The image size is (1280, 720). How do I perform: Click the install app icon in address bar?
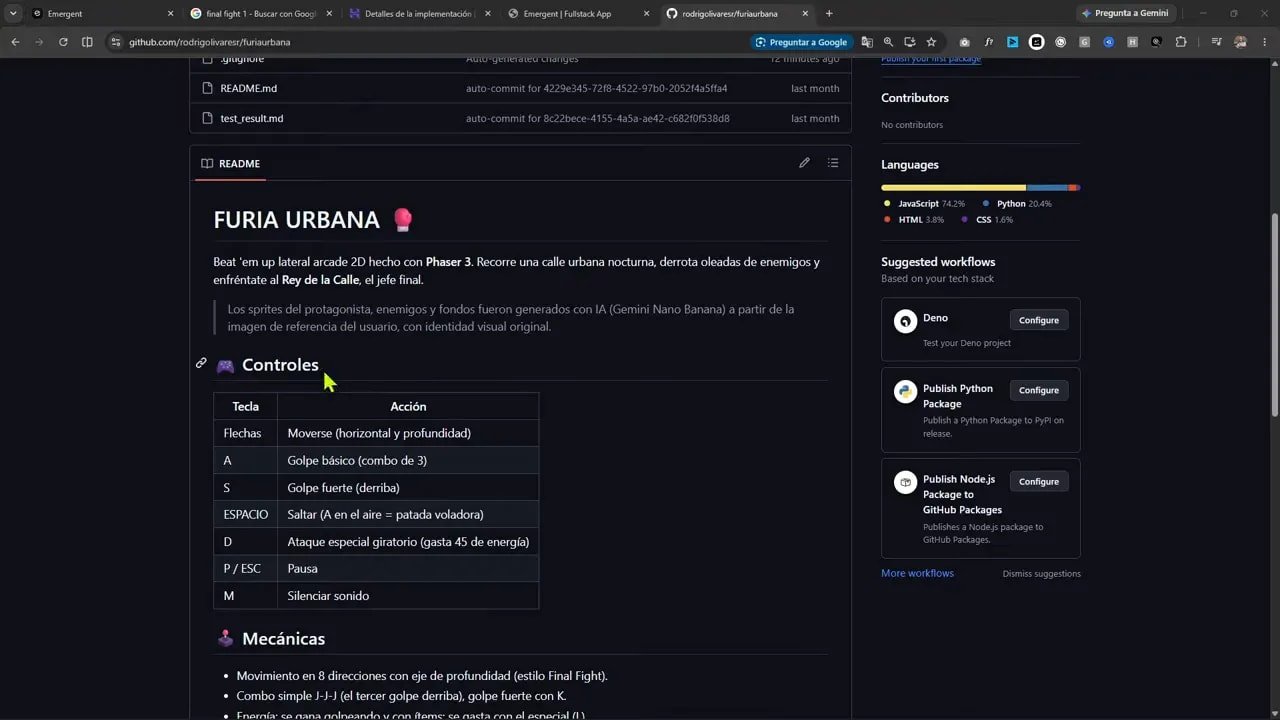(910, 42)
